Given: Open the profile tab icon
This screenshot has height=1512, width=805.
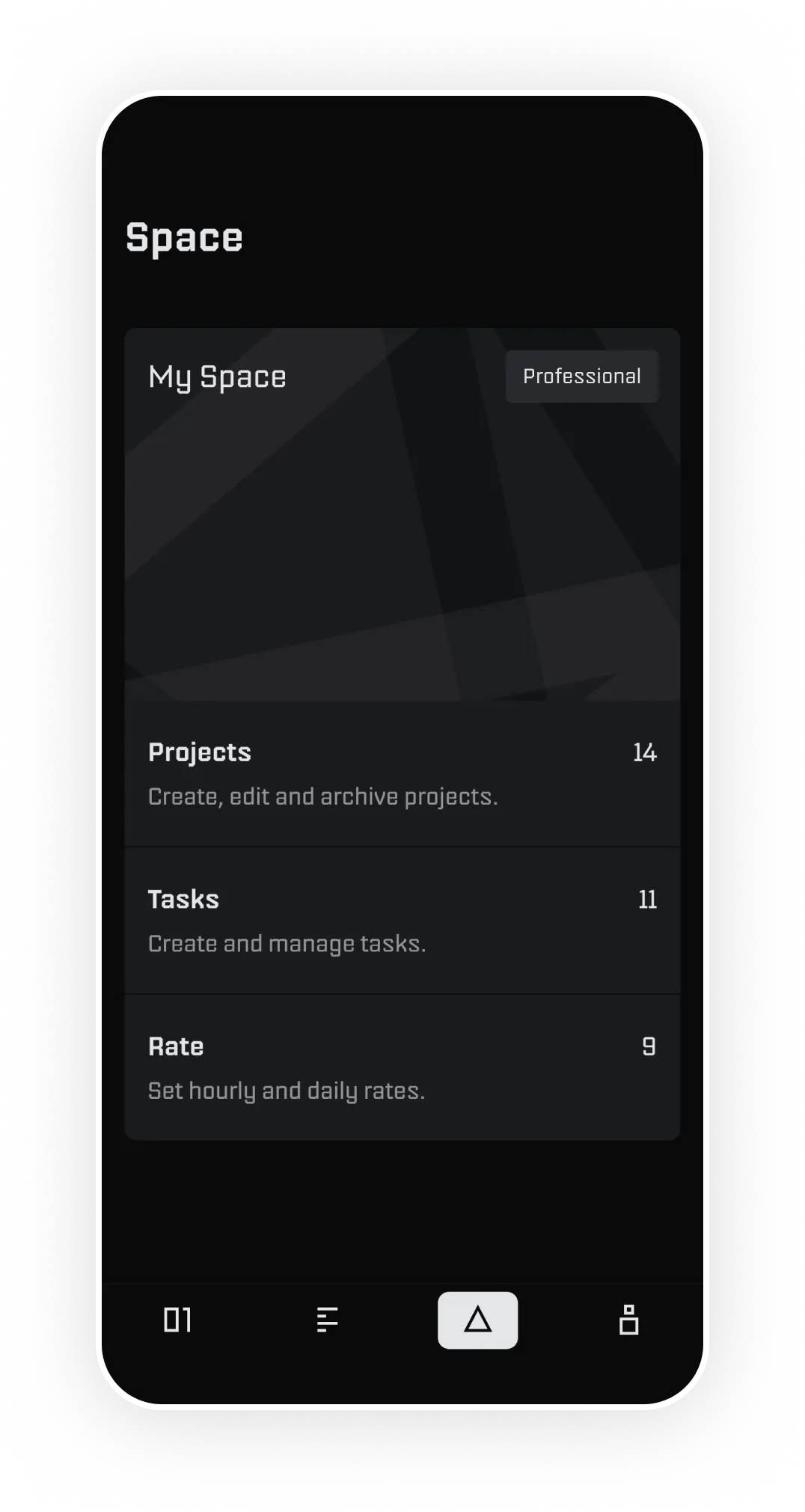Looking at the screenshot, I should pos(629,1320).
